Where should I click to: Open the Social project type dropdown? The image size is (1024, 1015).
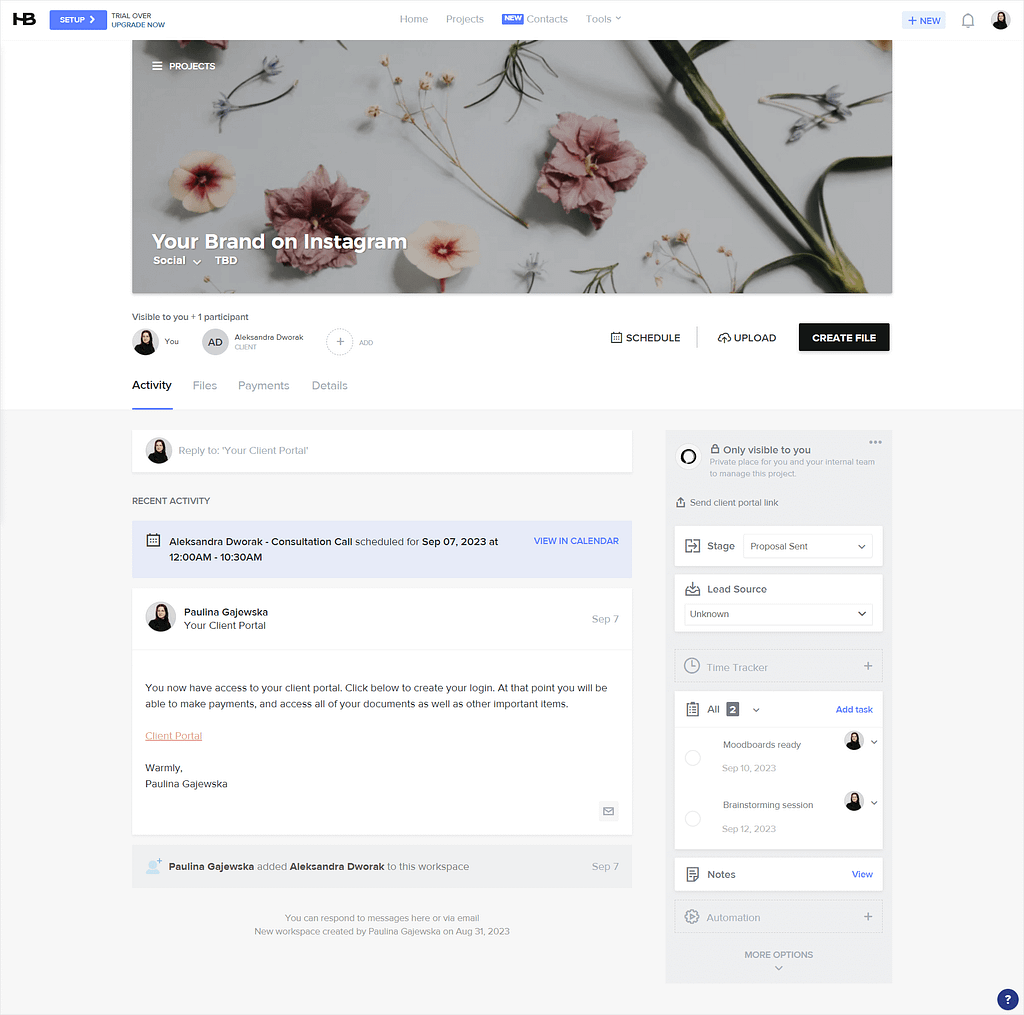point(177,261)
